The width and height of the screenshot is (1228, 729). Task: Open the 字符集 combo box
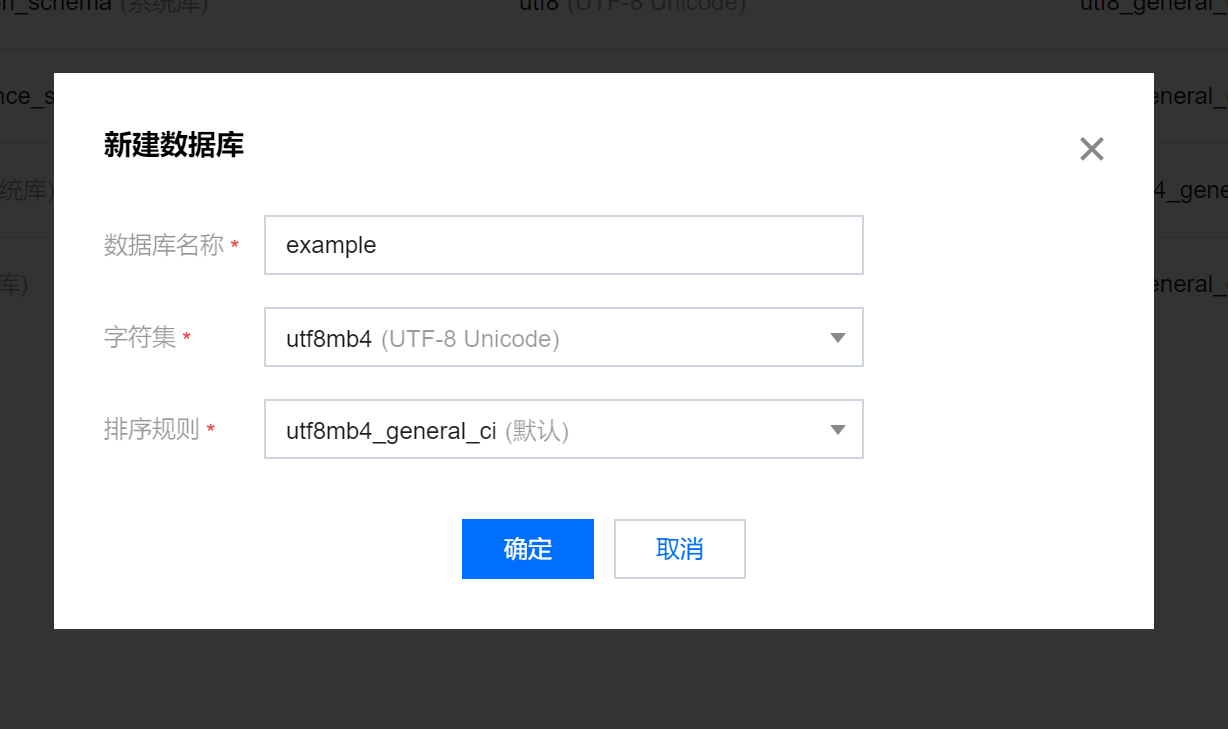coord(563,338)
